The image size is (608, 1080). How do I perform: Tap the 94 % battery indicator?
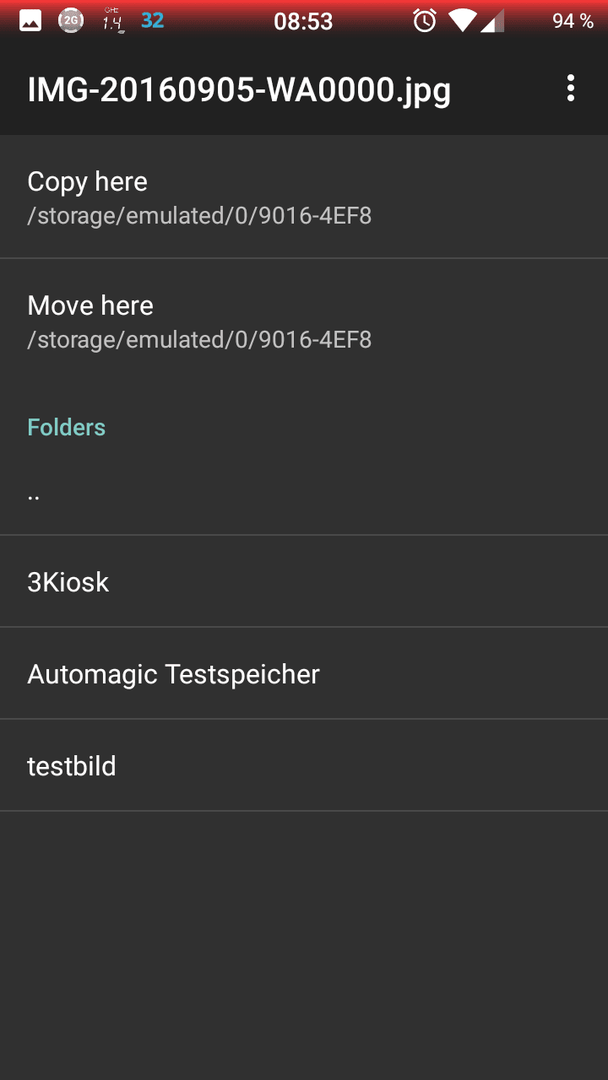click(573, 21)
